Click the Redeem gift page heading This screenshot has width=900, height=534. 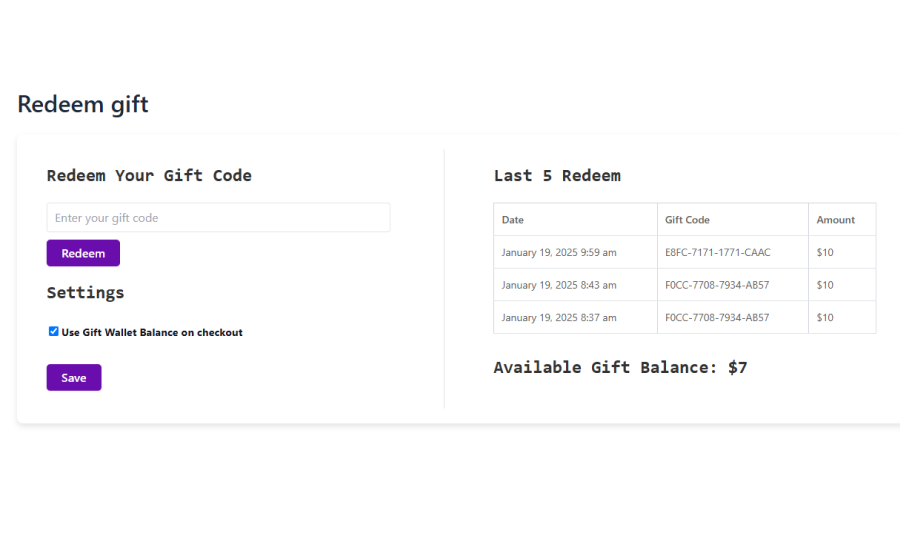click(83, 104)
